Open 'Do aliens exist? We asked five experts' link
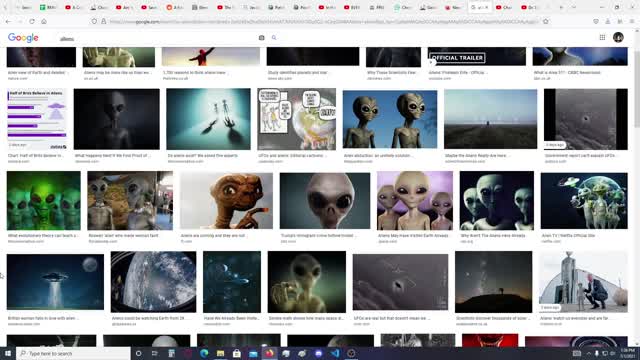The width and height of the screenshot is (640, 360). click(203, 156)
